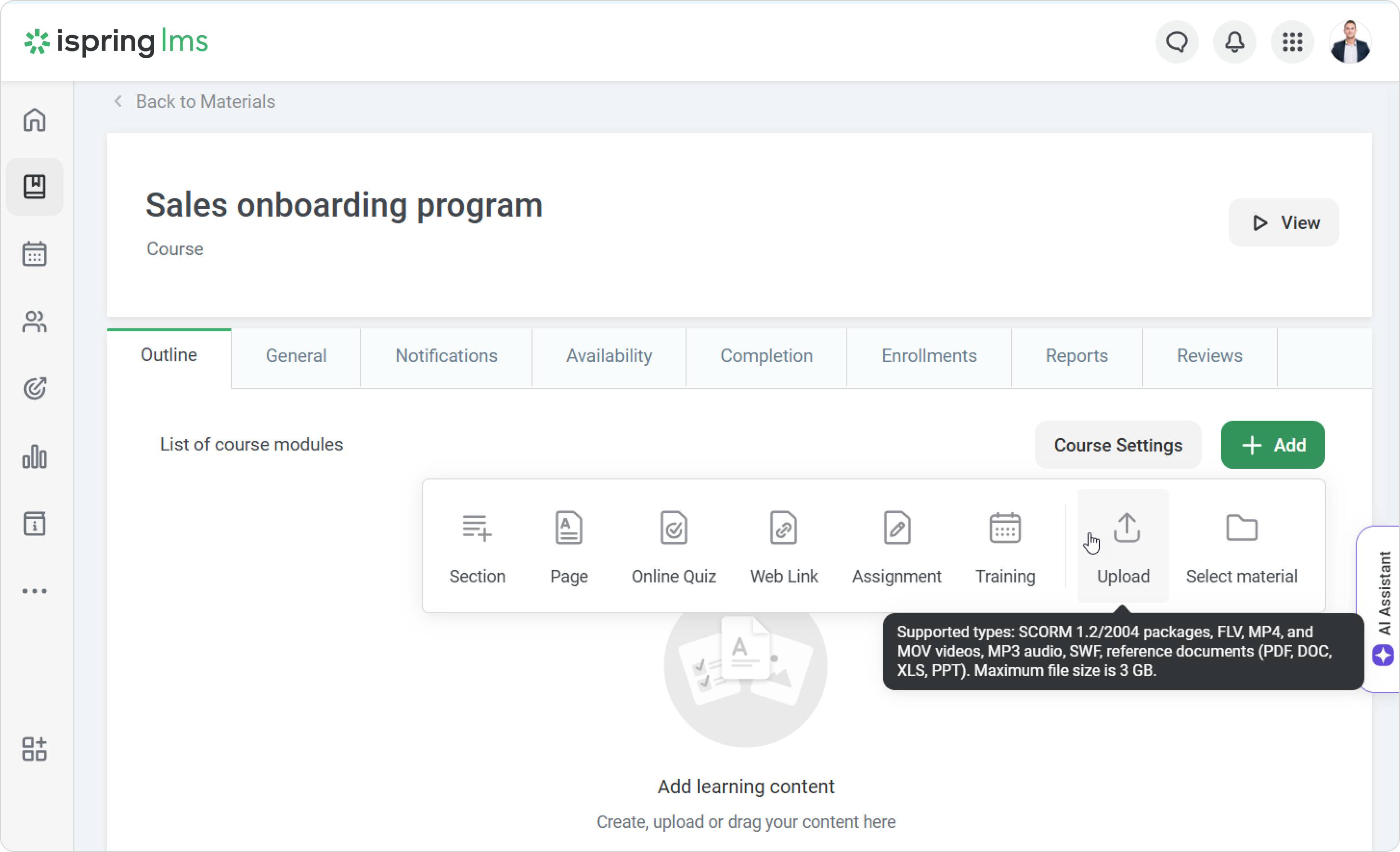Switch to the Completion tab
This screenshot has width=1400, height=852.
[766, 356]
